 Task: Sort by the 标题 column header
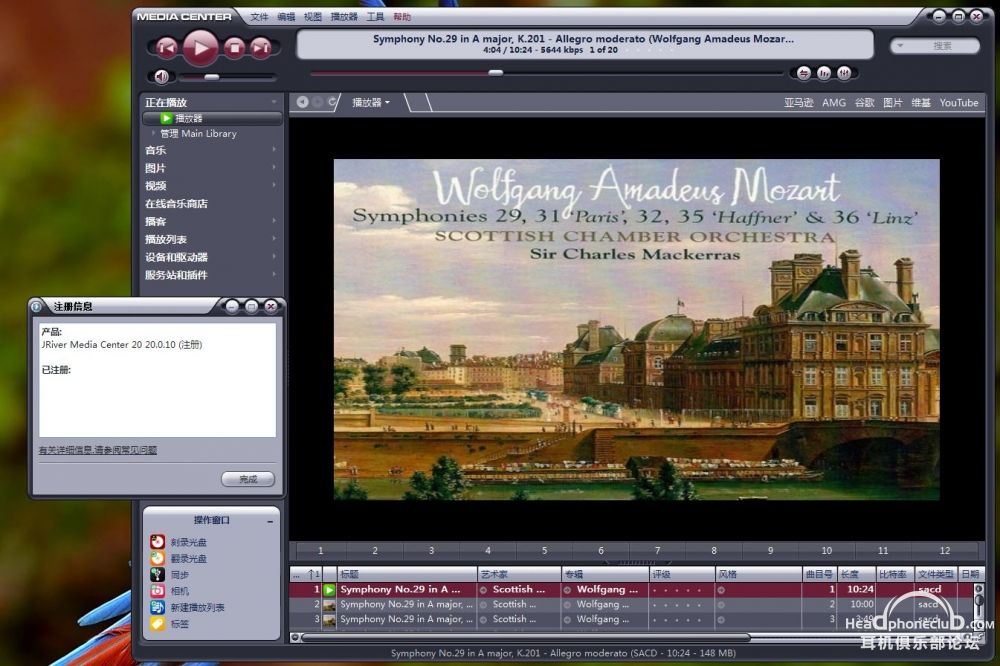point(407,574)
